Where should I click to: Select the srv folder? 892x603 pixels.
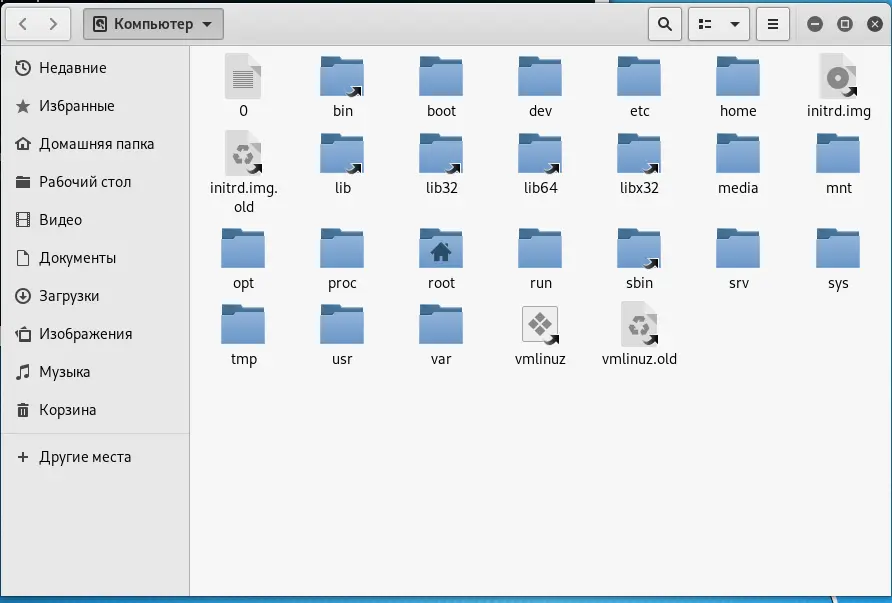click(738, 258)
